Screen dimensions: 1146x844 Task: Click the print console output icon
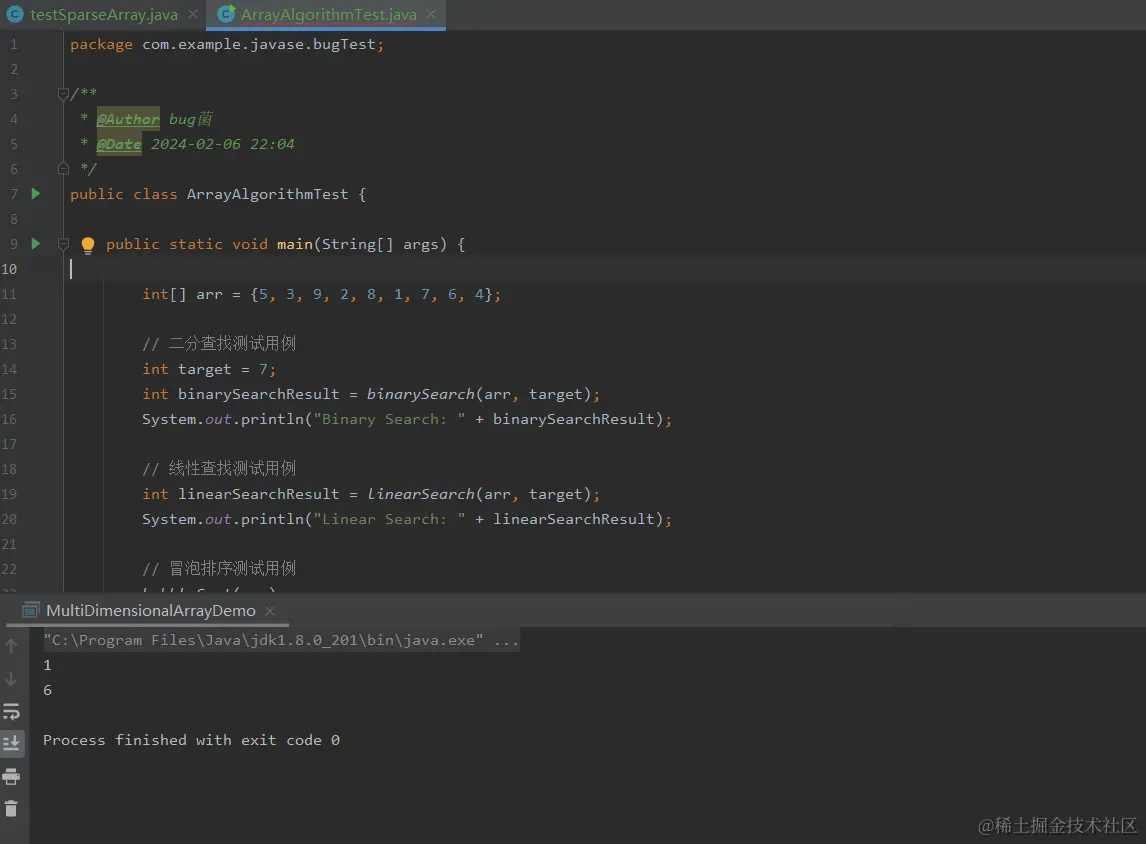tap(11, 776)
